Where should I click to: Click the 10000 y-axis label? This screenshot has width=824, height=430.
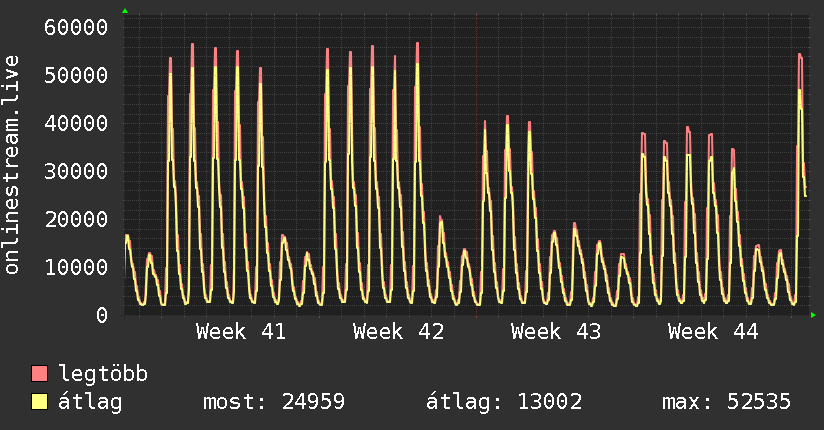[76, 268]
